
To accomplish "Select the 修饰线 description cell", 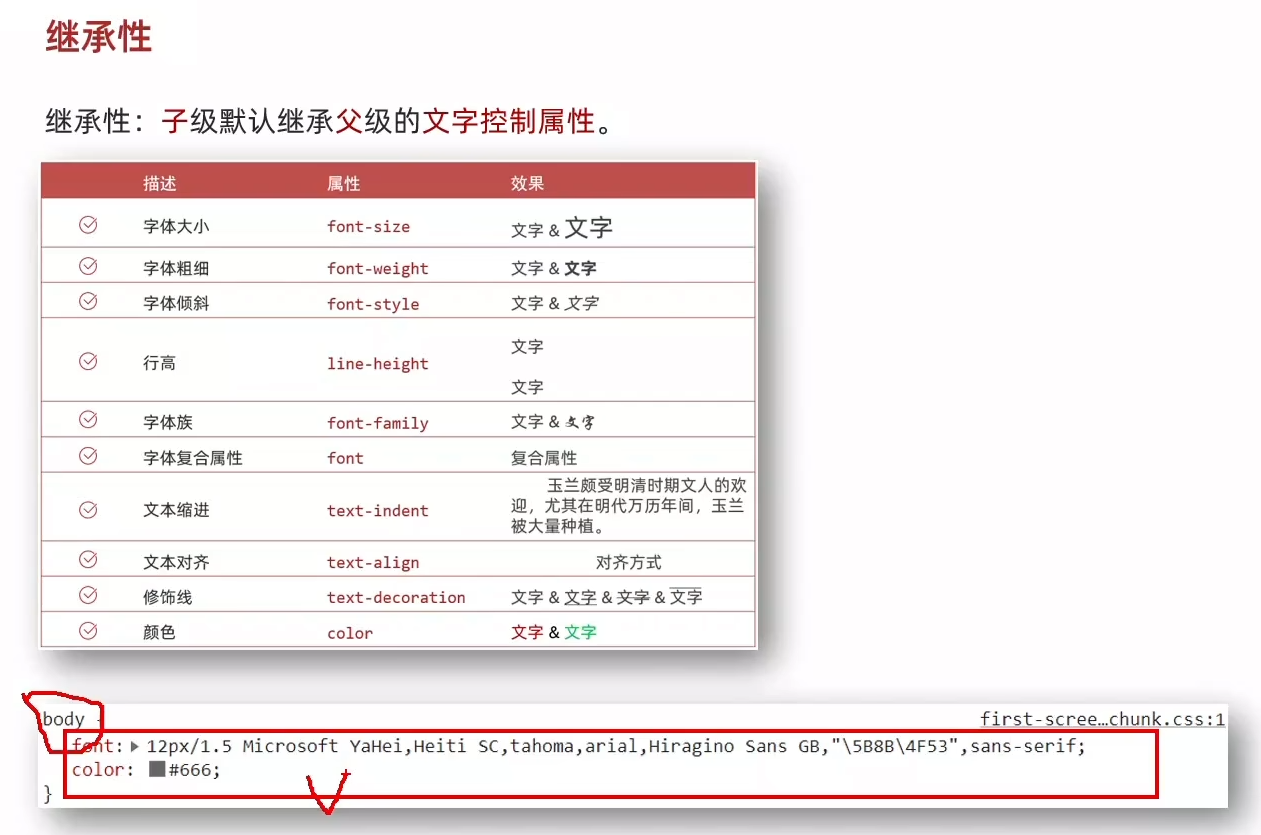I will pos(168,597).
